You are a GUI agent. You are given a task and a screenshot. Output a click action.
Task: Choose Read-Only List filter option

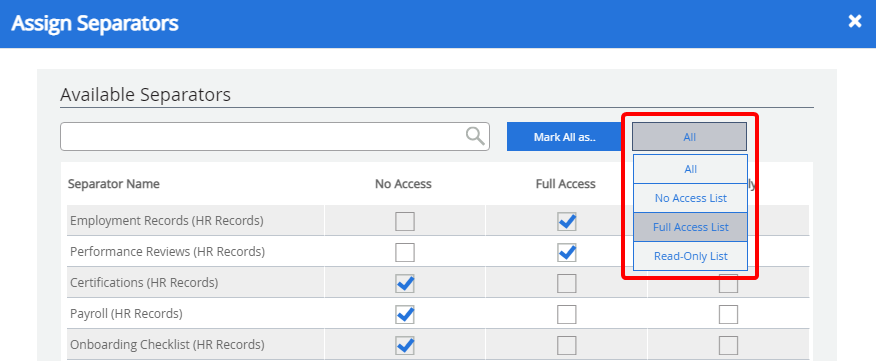coord(691,256)
